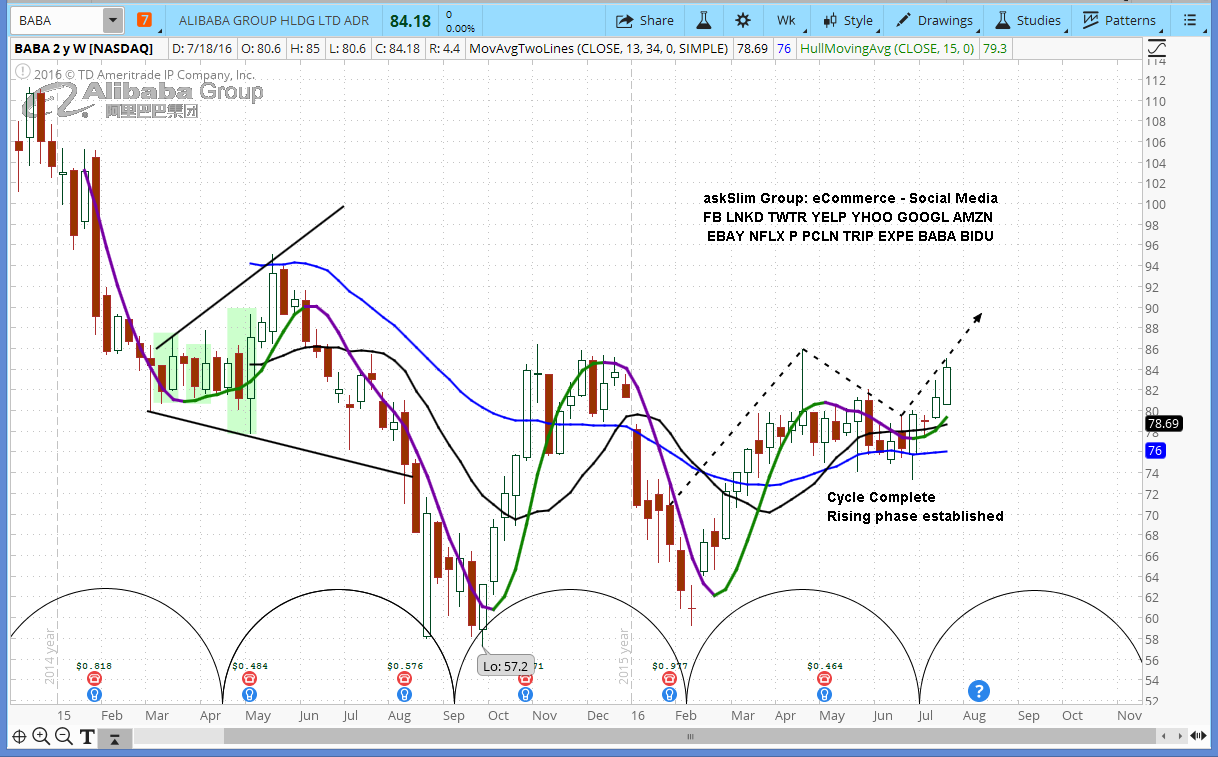Click the flask icon beside Share

coord(704,20)
